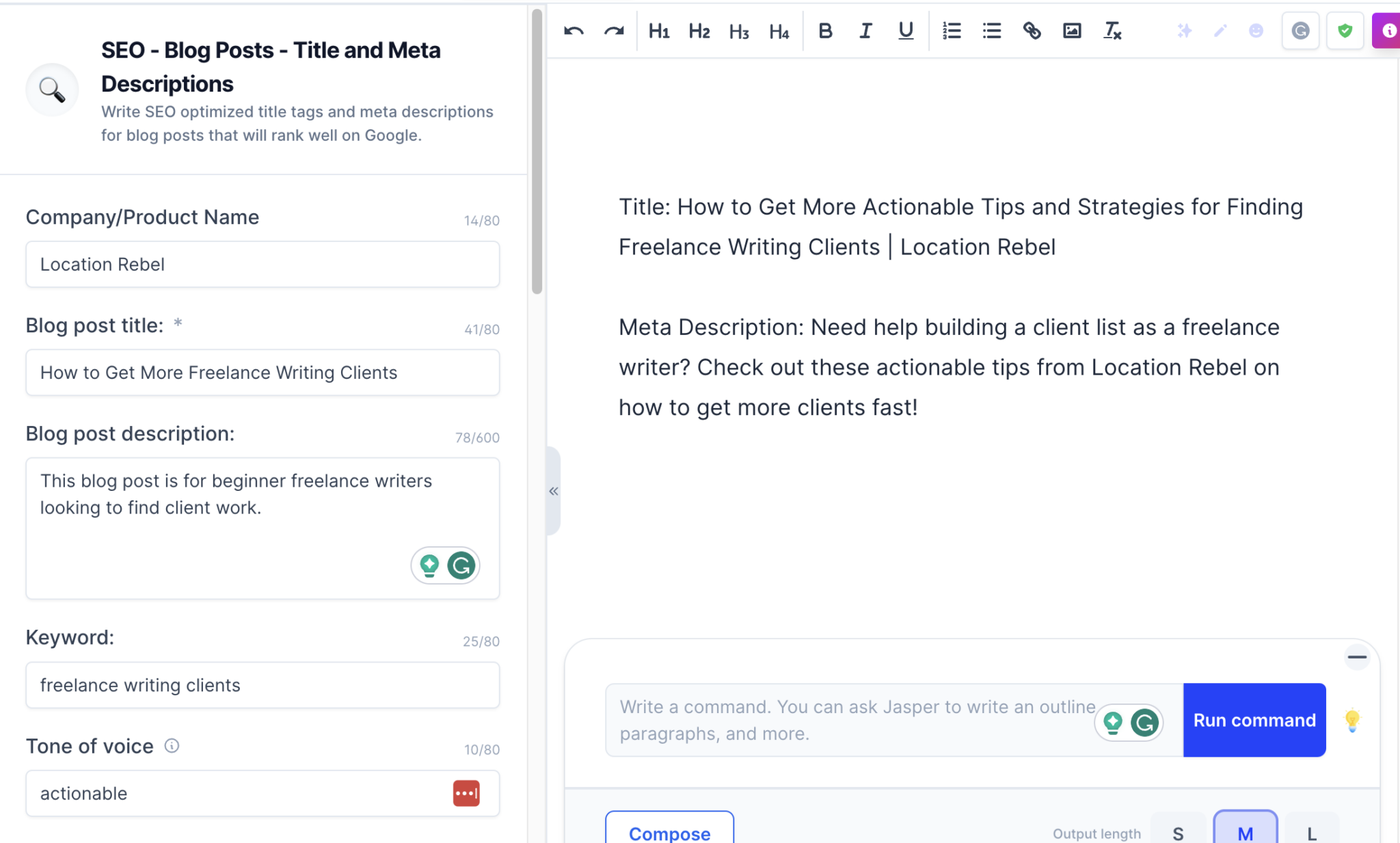Toggle bold formatting
The image size is (1400, 843).
pyautogui.click(x=825, y=31)
